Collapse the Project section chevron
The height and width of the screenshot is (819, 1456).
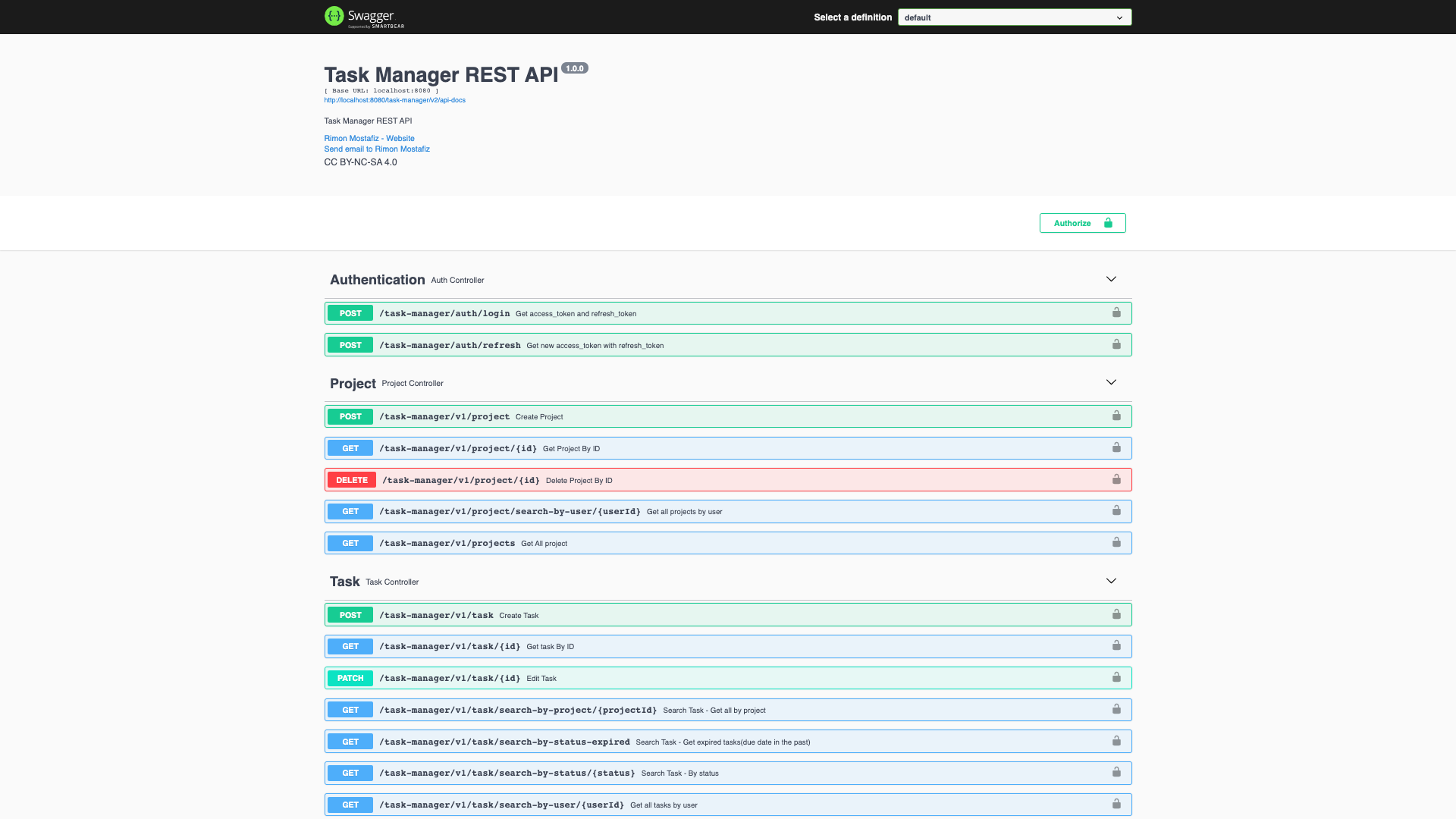point(1111,382)
